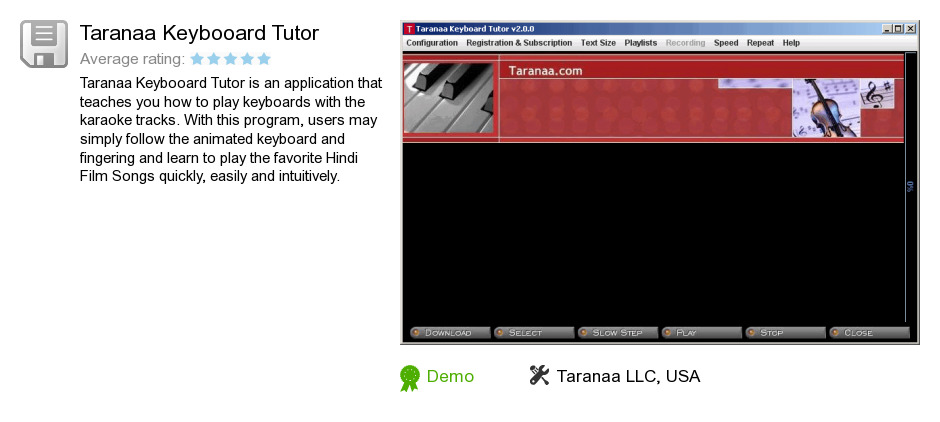The width and height of the screenshot is (940, 422).
Task: Open the Repeat menu
Action: (760, 43)
